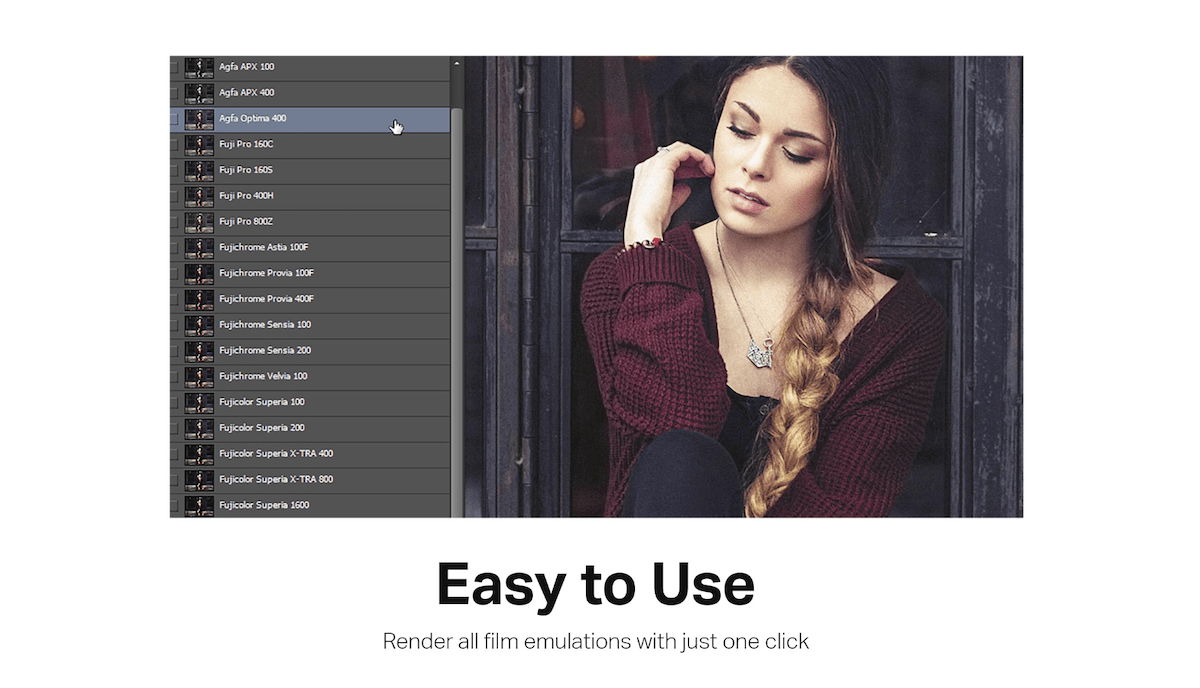Toggle the Fujichrome Provia 100F checkbox on
Viewport: 1200px width, 688px height.
tap(175, 272)
